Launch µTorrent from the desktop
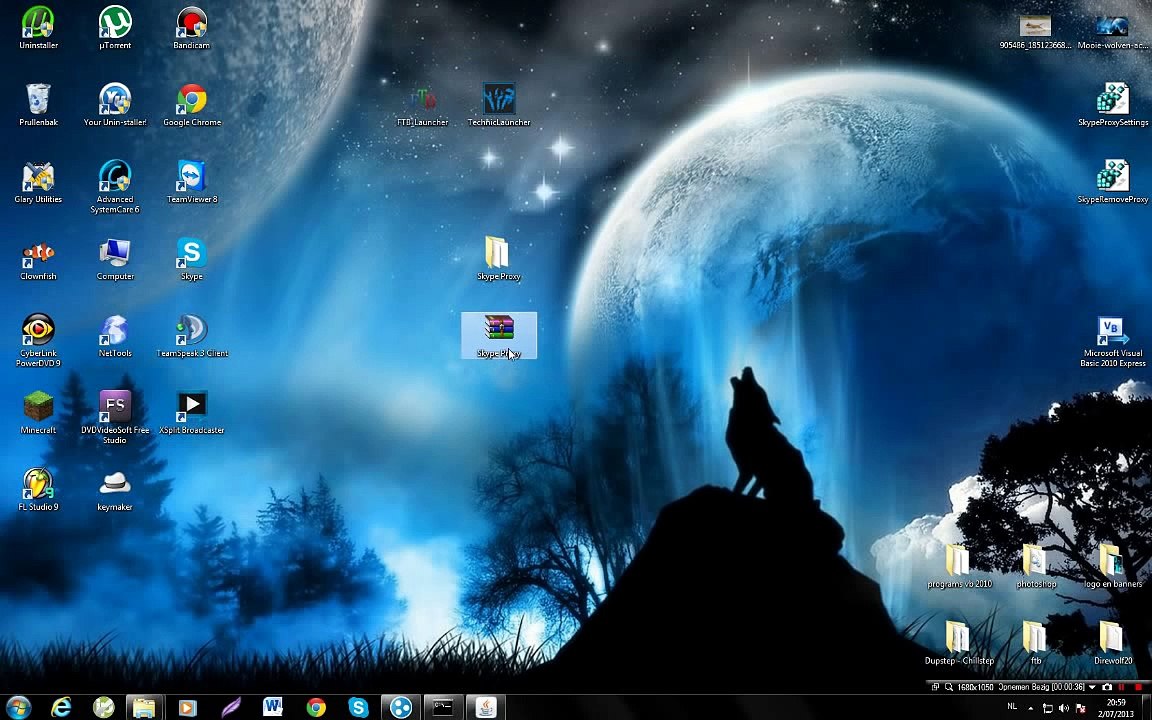 click(x=115, y=29)
